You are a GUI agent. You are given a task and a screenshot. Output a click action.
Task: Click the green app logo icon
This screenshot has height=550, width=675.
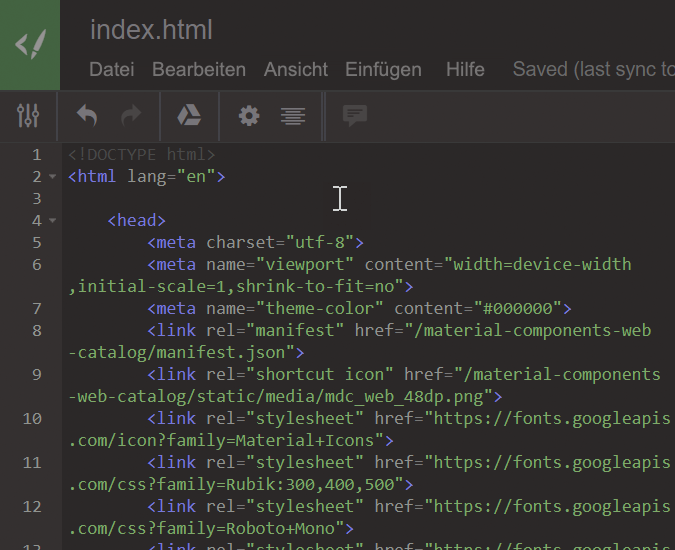click(x=30, y=44)
